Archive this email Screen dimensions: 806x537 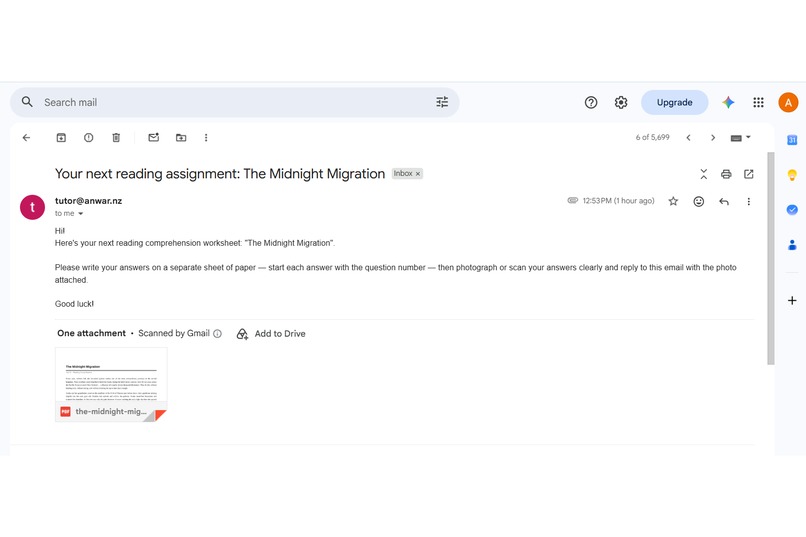coord(61,138)
